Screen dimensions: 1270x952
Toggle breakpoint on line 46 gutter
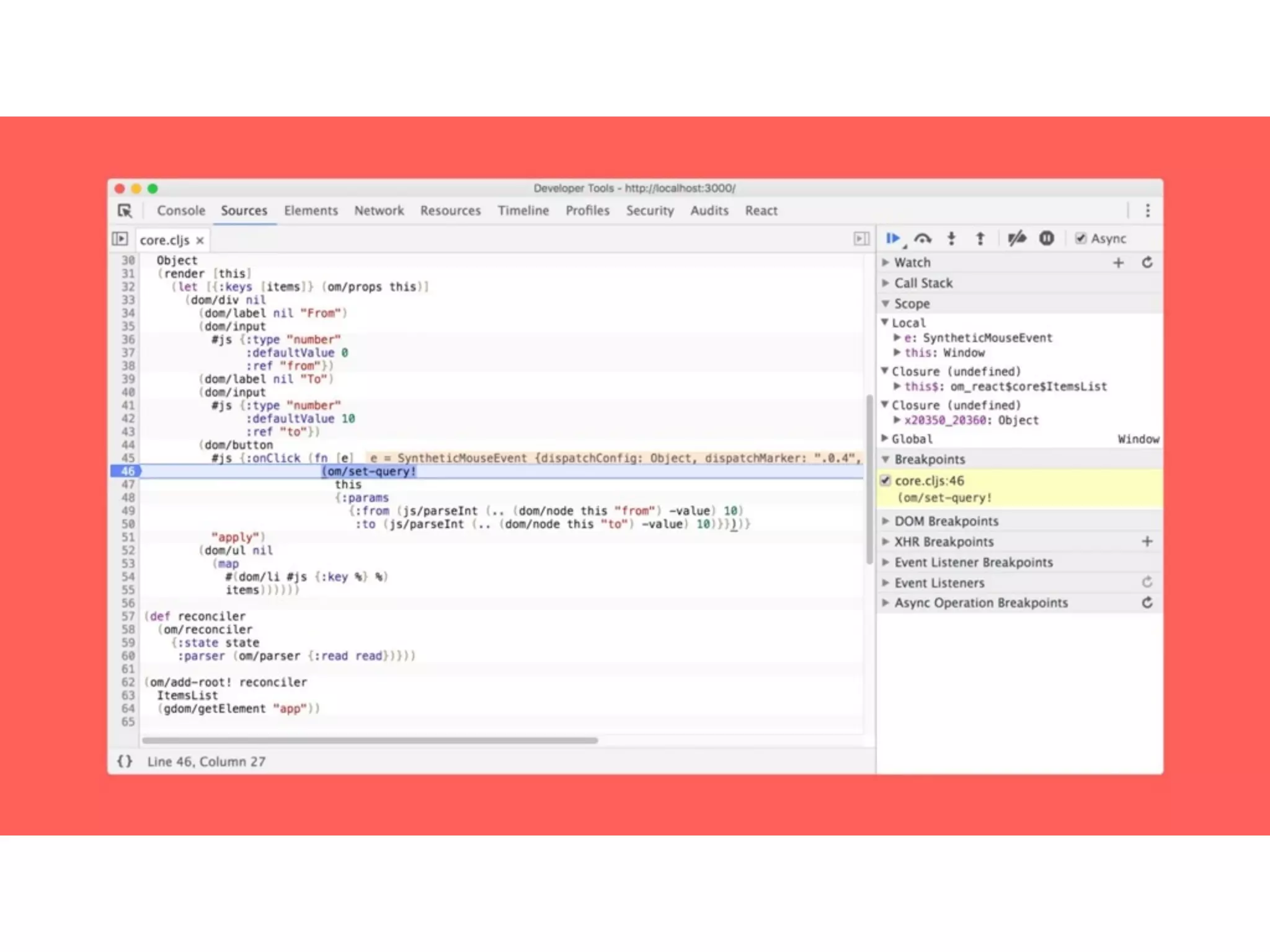click(127, 471)
